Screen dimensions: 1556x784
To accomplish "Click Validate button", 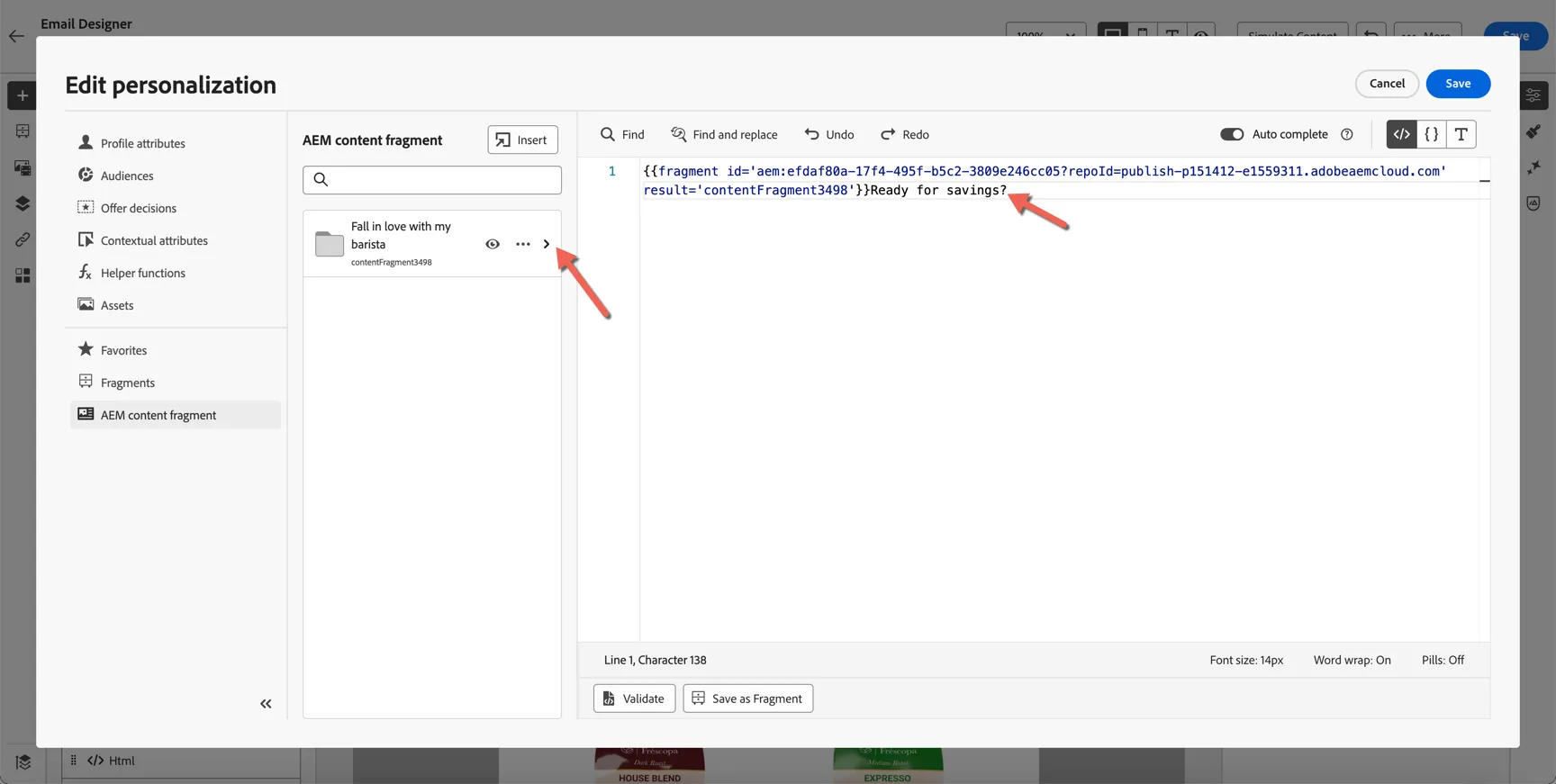I will [634, 698].
